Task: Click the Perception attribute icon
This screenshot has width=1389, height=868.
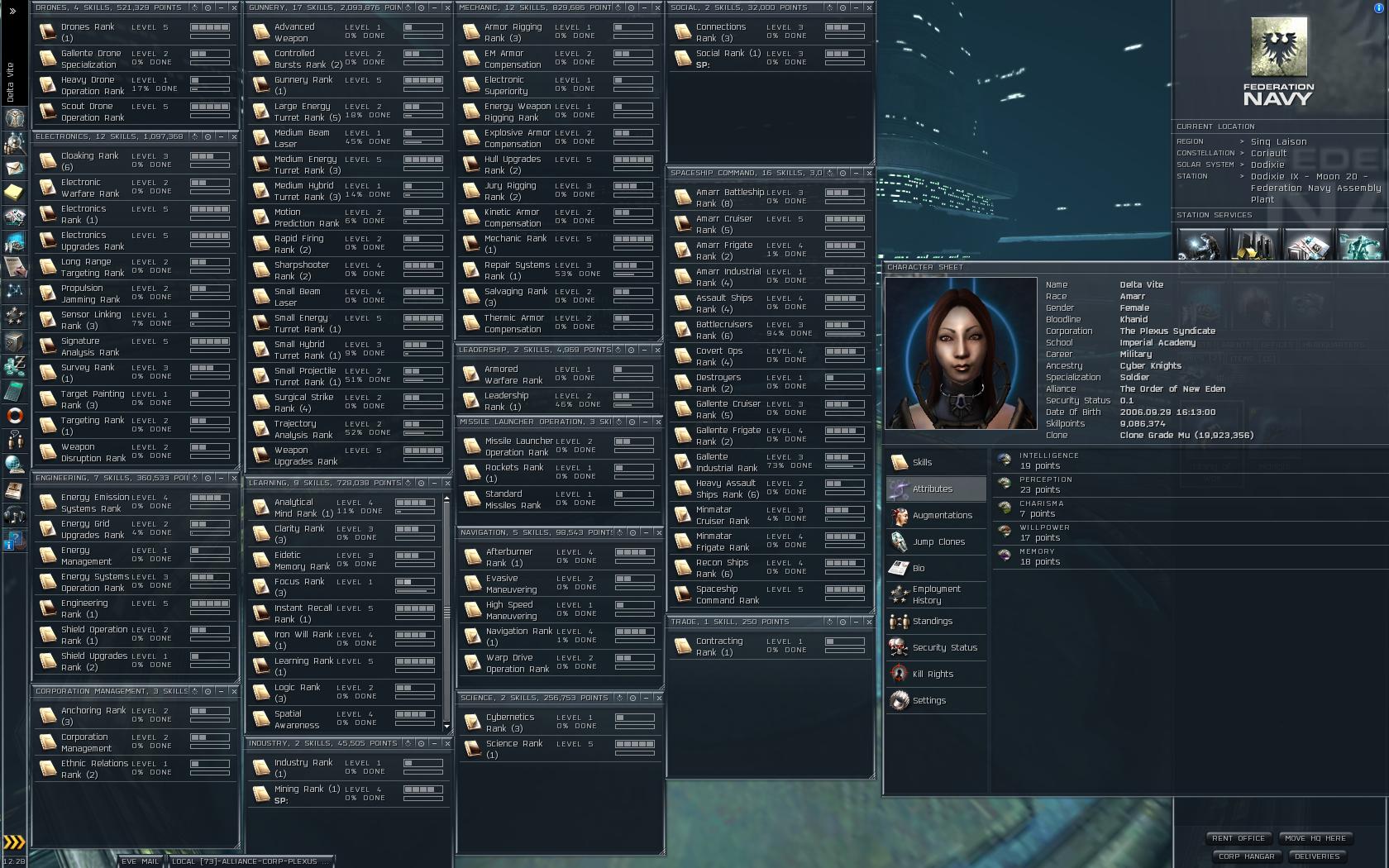Action: tap(1005, 484)
